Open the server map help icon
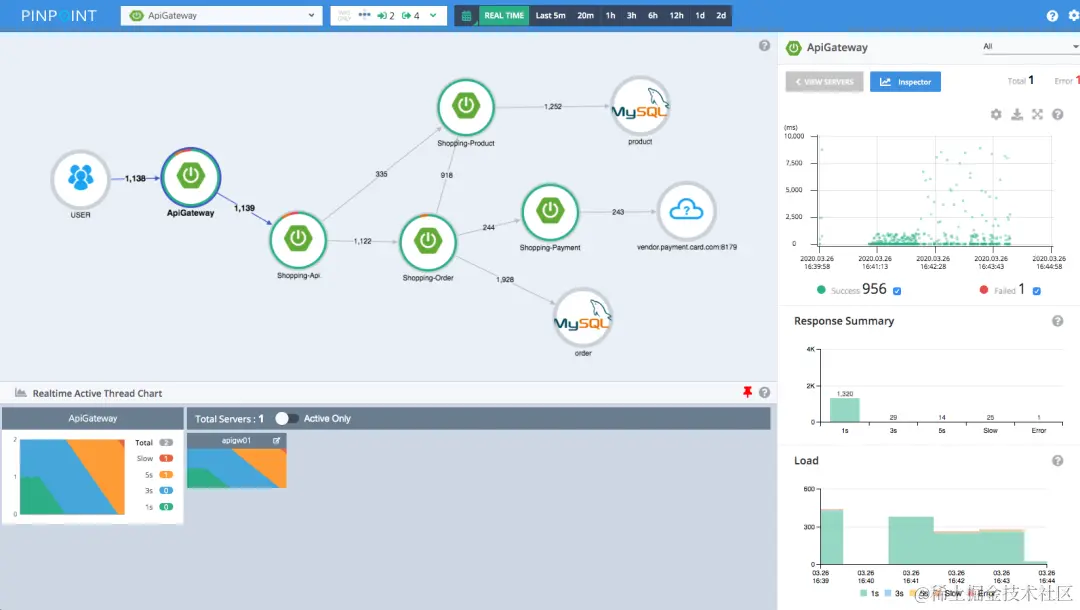Screen dimensions: 1080x610 [x=765, y=45]
